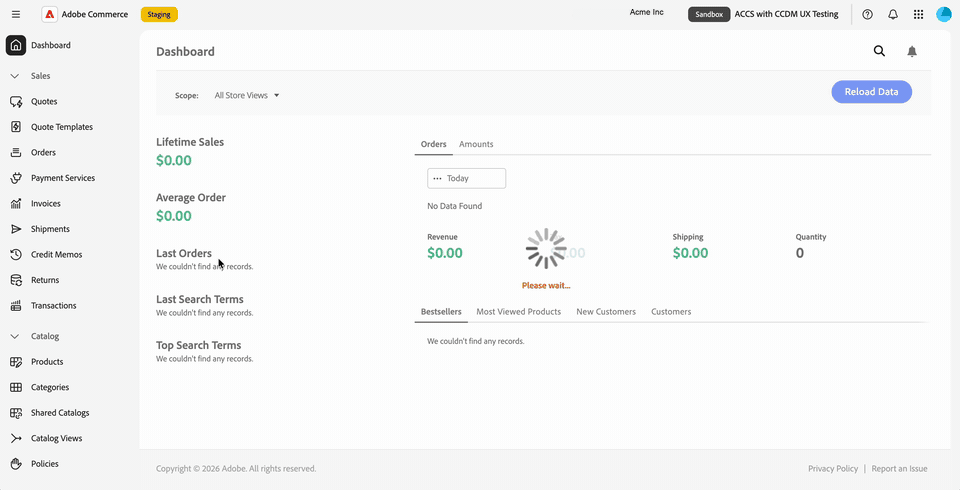960x490 pixels.
Task: Open Payment Services in the sidebar
Action: tap(63, 178)
